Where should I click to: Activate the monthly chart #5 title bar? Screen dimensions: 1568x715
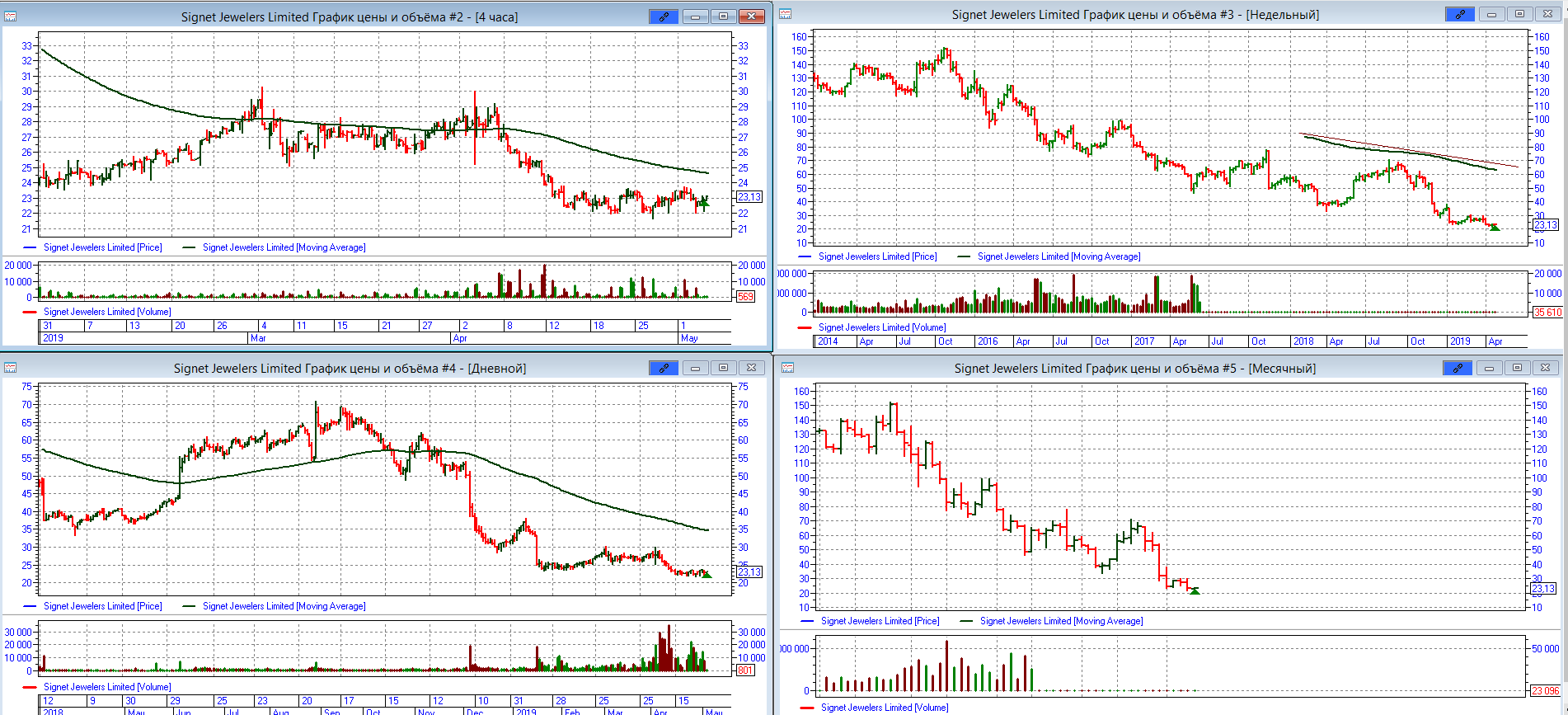click(x=1134, y=369)
